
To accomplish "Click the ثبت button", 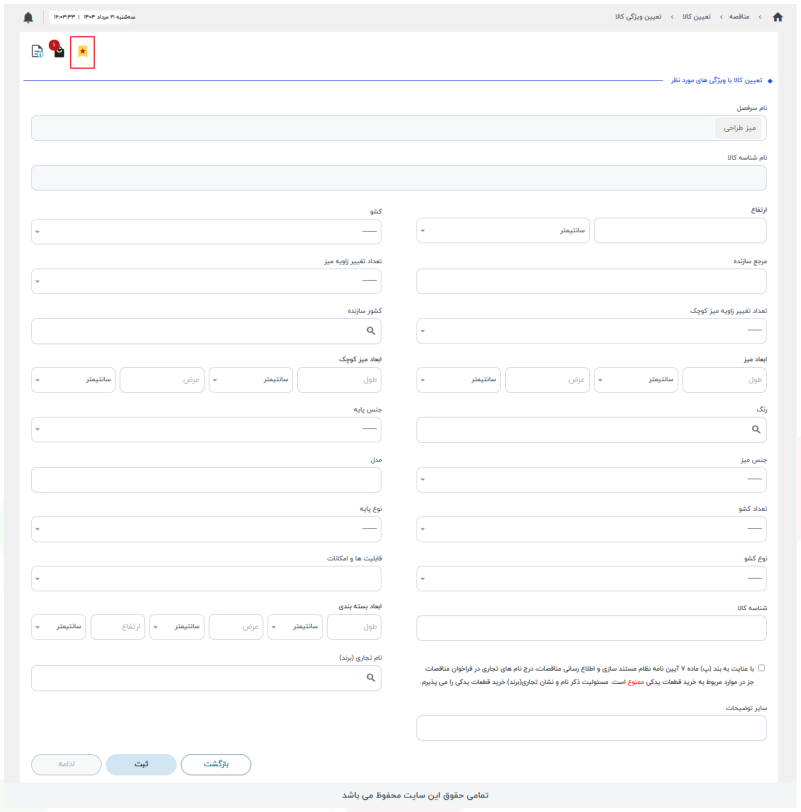I will coord(141,764).
